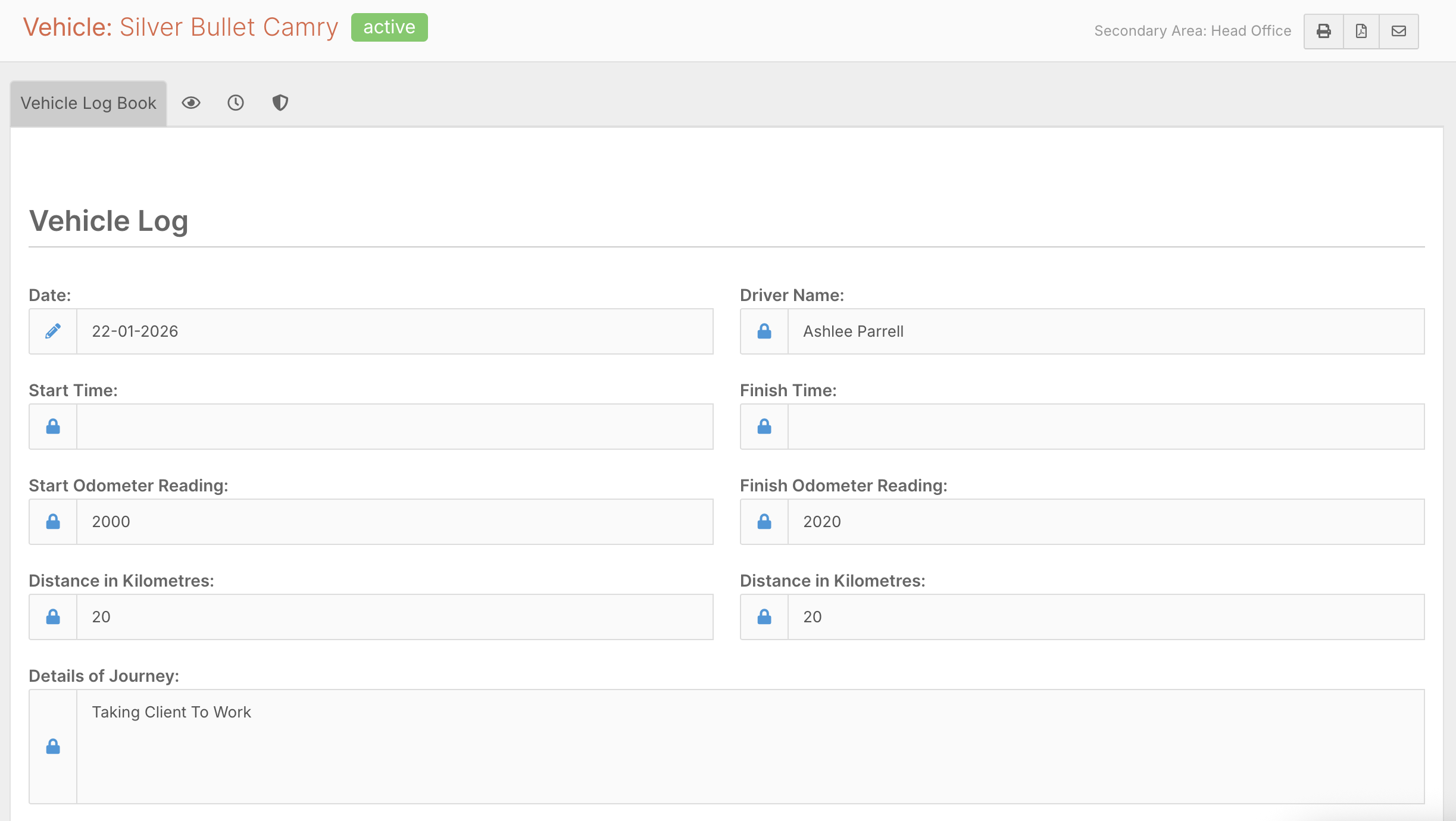Click the Finish Odometer field showing 2020
Viewport: 1456px width, 821px height.
click(x=1106, y=522)
